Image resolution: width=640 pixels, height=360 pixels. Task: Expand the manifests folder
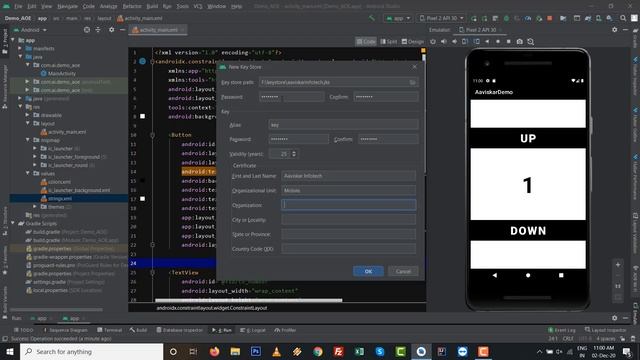tap(20, 48)
